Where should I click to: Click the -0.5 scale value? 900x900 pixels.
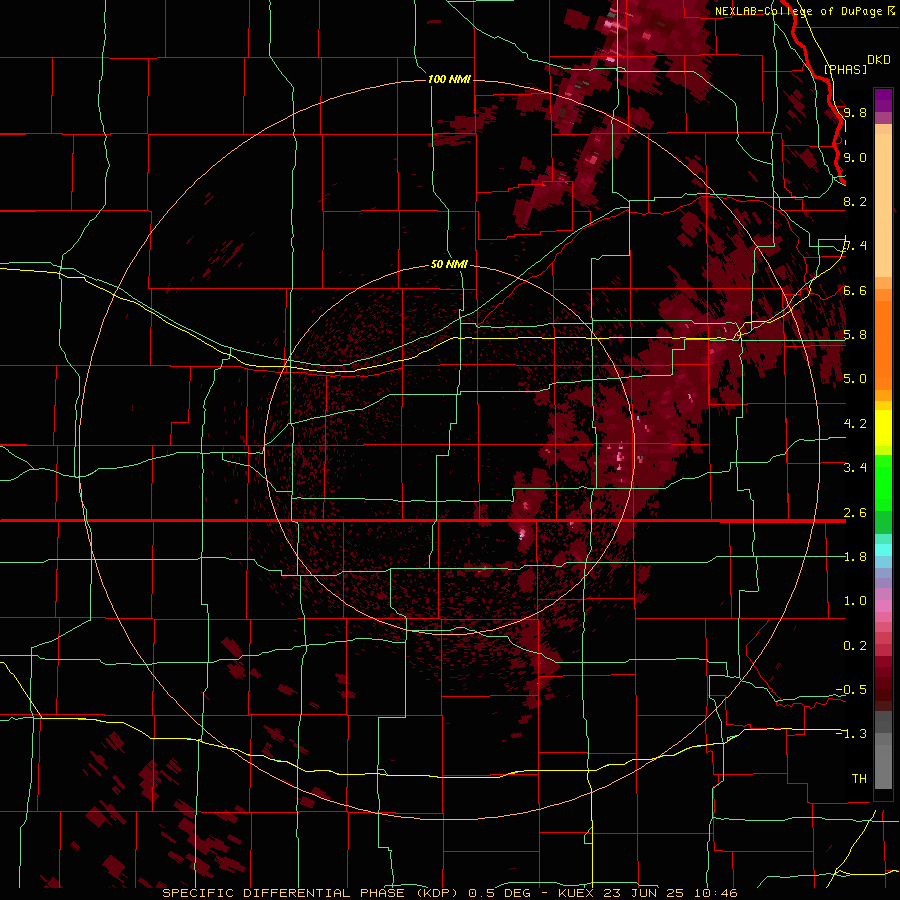851,689
